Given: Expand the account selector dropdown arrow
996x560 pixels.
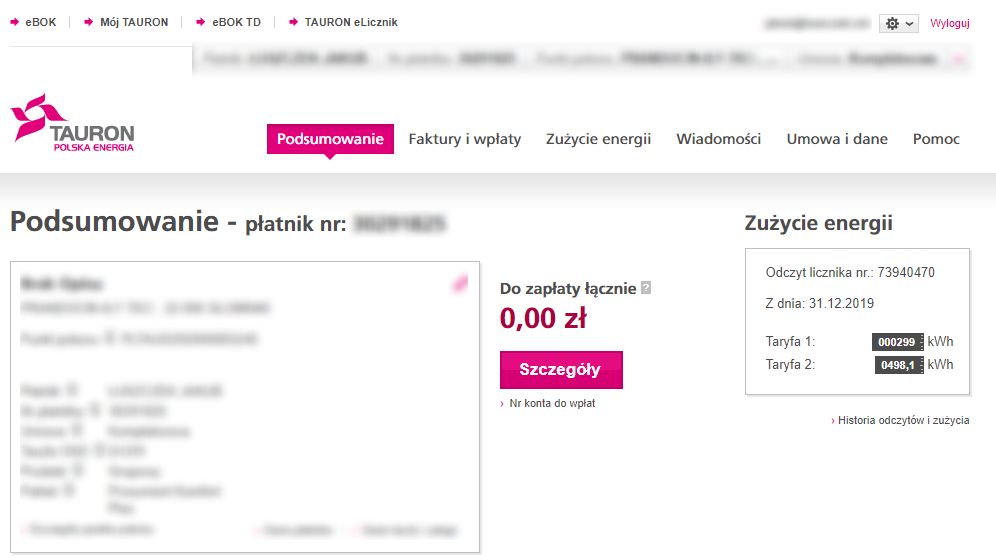Looking at the screenshot, I should (958, 60).
